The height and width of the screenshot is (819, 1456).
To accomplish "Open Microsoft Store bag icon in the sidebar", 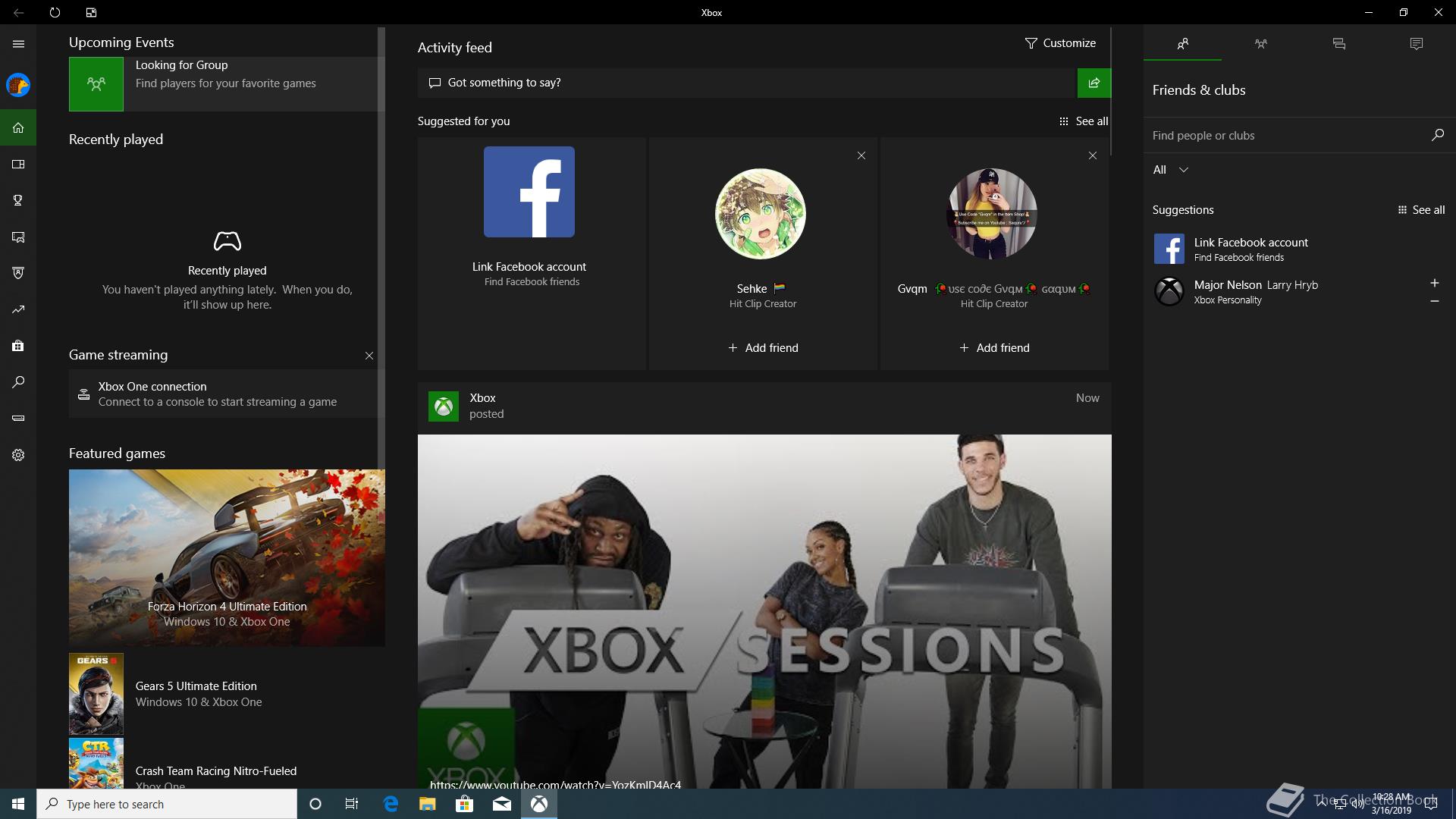I will click(18, 346).
